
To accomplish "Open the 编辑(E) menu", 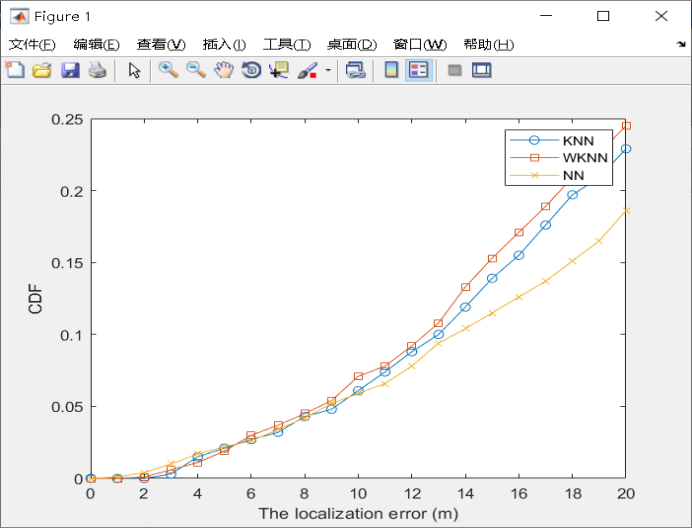I will click(96, 44).
